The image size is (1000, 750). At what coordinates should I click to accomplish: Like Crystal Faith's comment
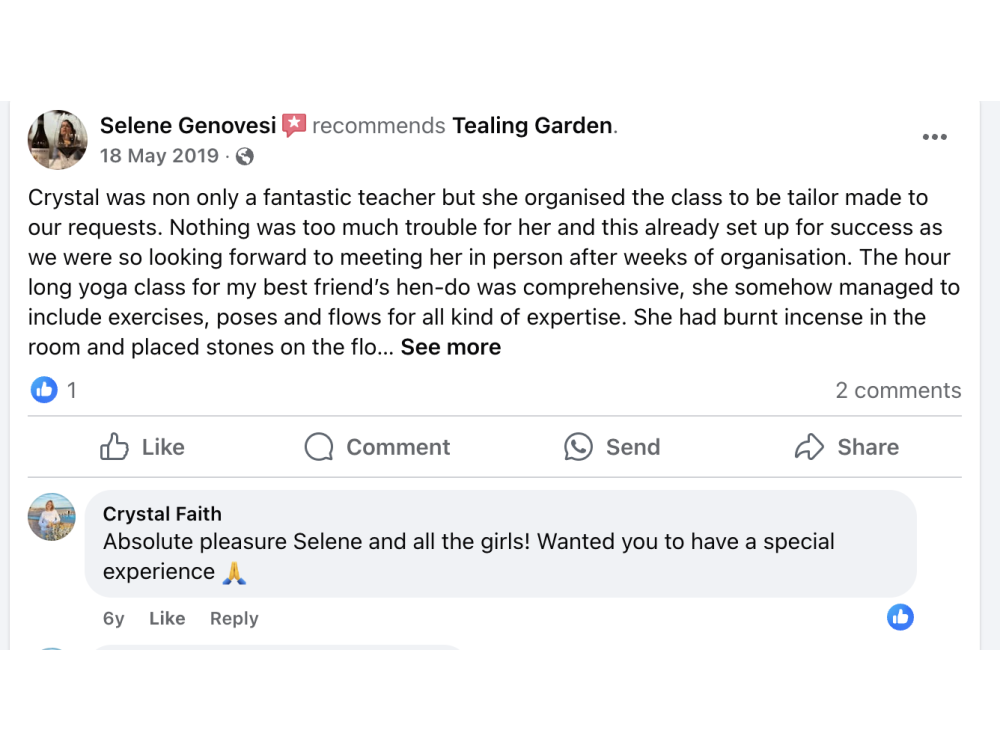[x=167, y=619]
